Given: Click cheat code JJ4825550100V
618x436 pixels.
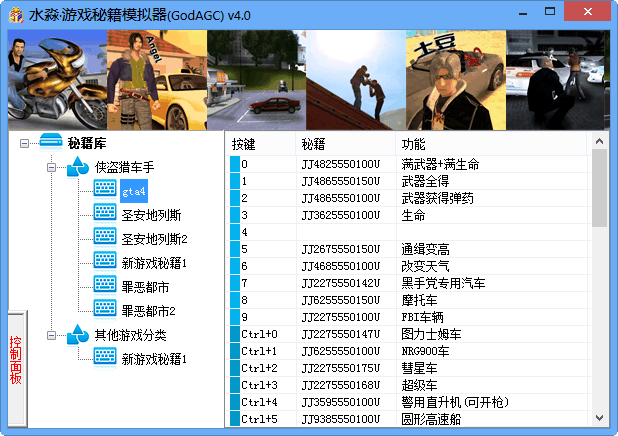Looking at the screenshot, I should tap(341, 164).
